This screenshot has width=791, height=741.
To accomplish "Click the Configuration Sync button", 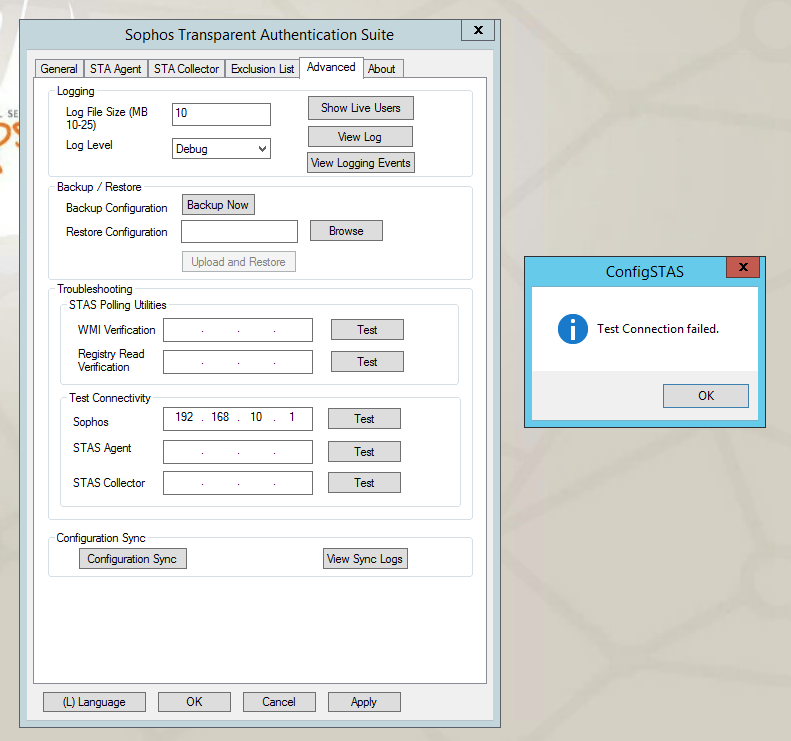I will point(133,559).
